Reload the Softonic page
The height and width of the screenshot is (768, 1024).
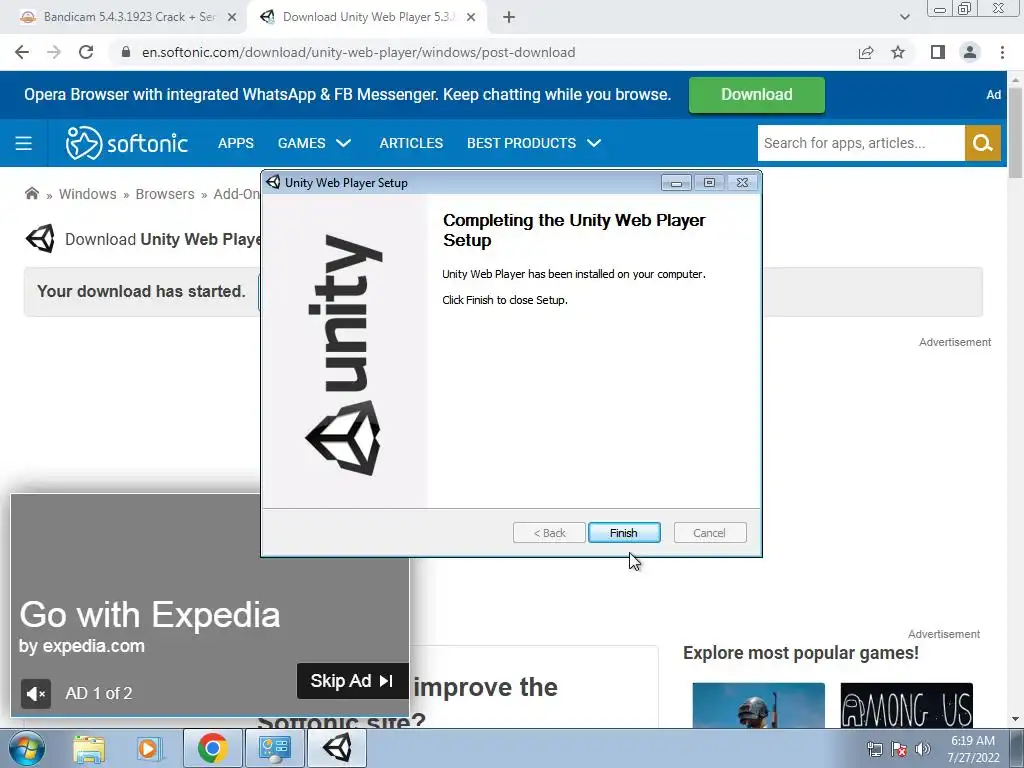point(86,52)
